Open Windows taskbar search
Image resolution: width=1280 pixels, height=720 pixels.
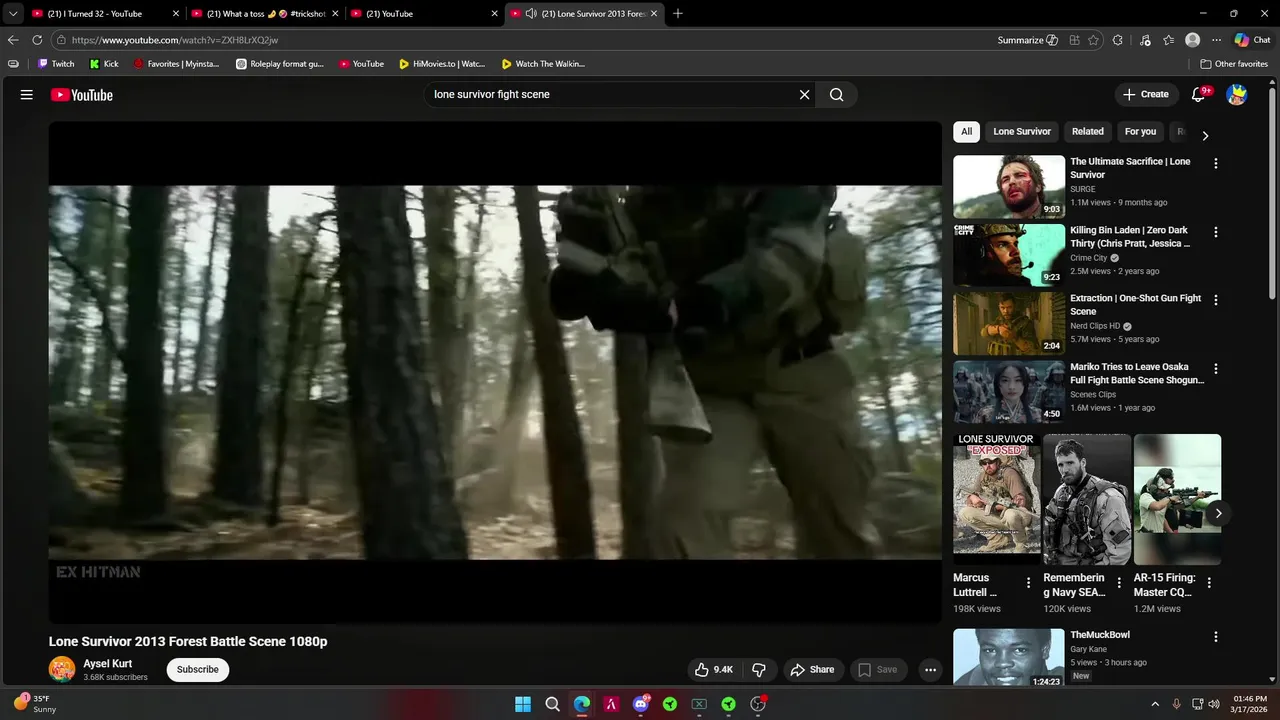(552, 704)
